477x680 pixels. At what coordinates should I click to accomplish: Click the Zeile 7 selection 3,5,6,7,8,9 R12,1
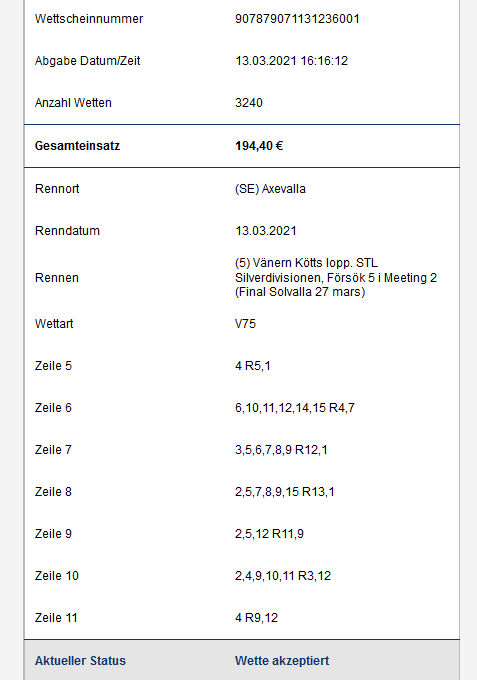point(281,450)
